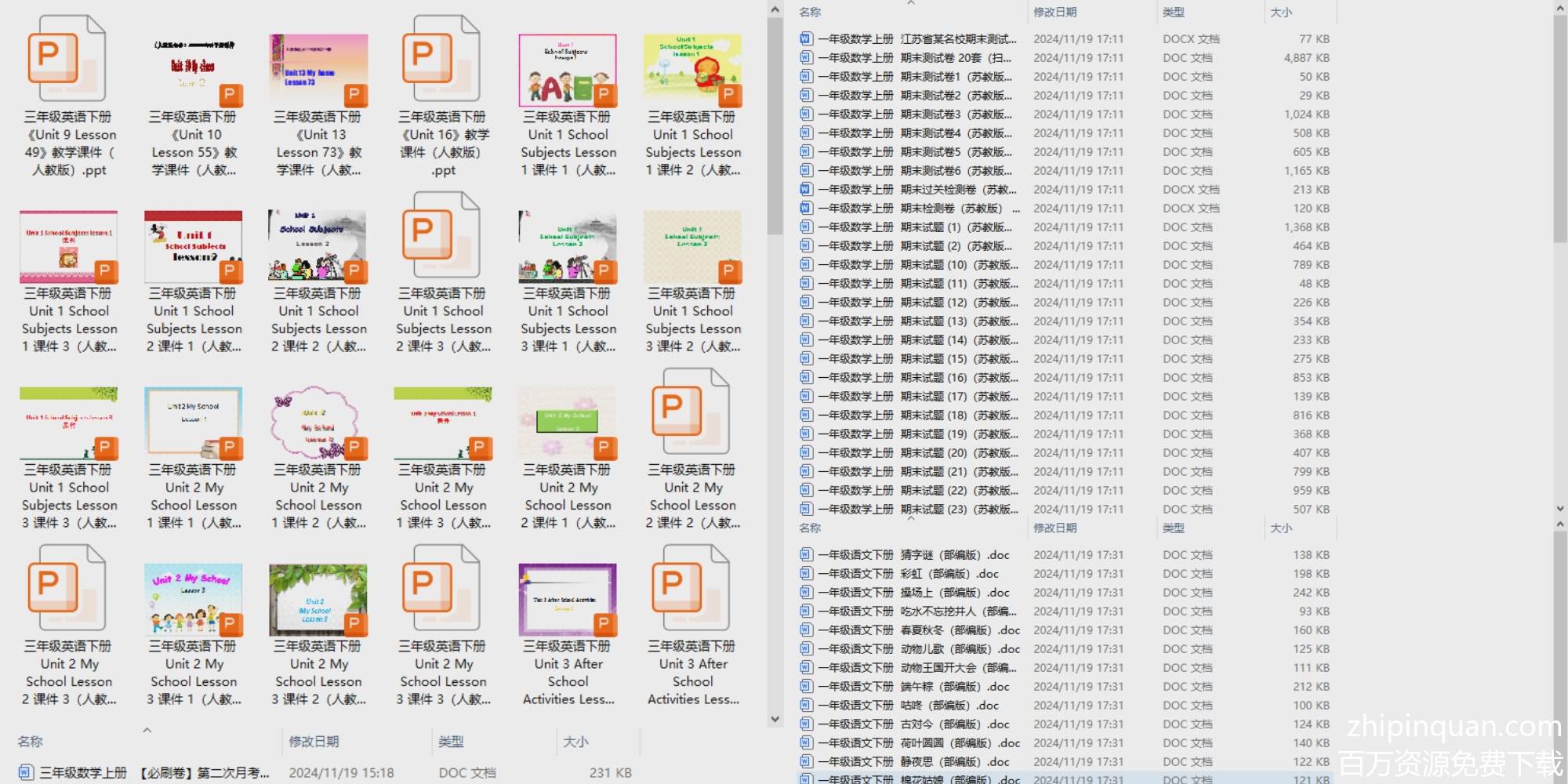
Task: Choose School Subjects Lesson 1 课件 3 thumbnail
Action: point(69,247)
